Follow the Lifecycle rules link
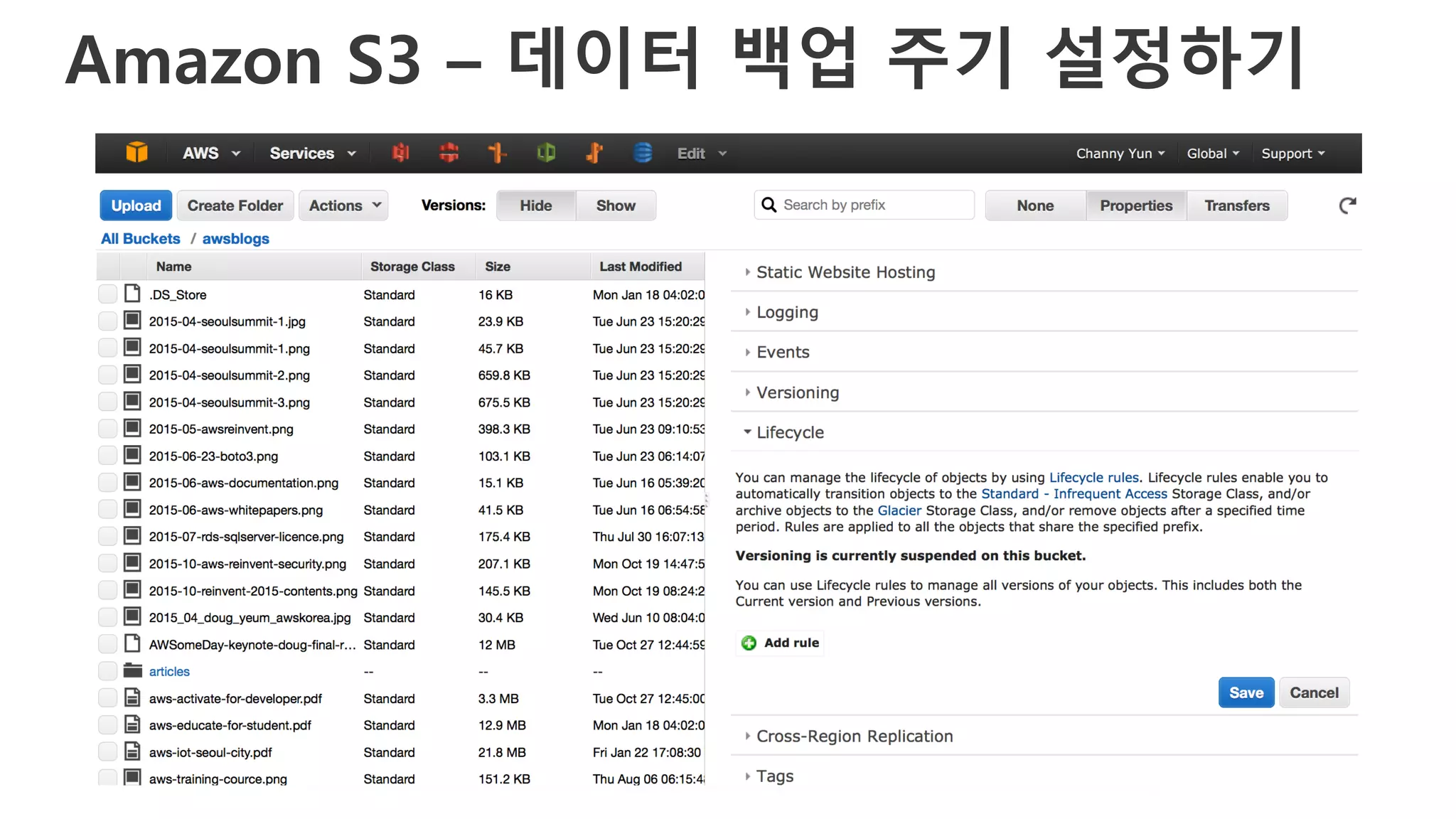The width and height of the screenshot is (1456, 819). (1093, 478)
